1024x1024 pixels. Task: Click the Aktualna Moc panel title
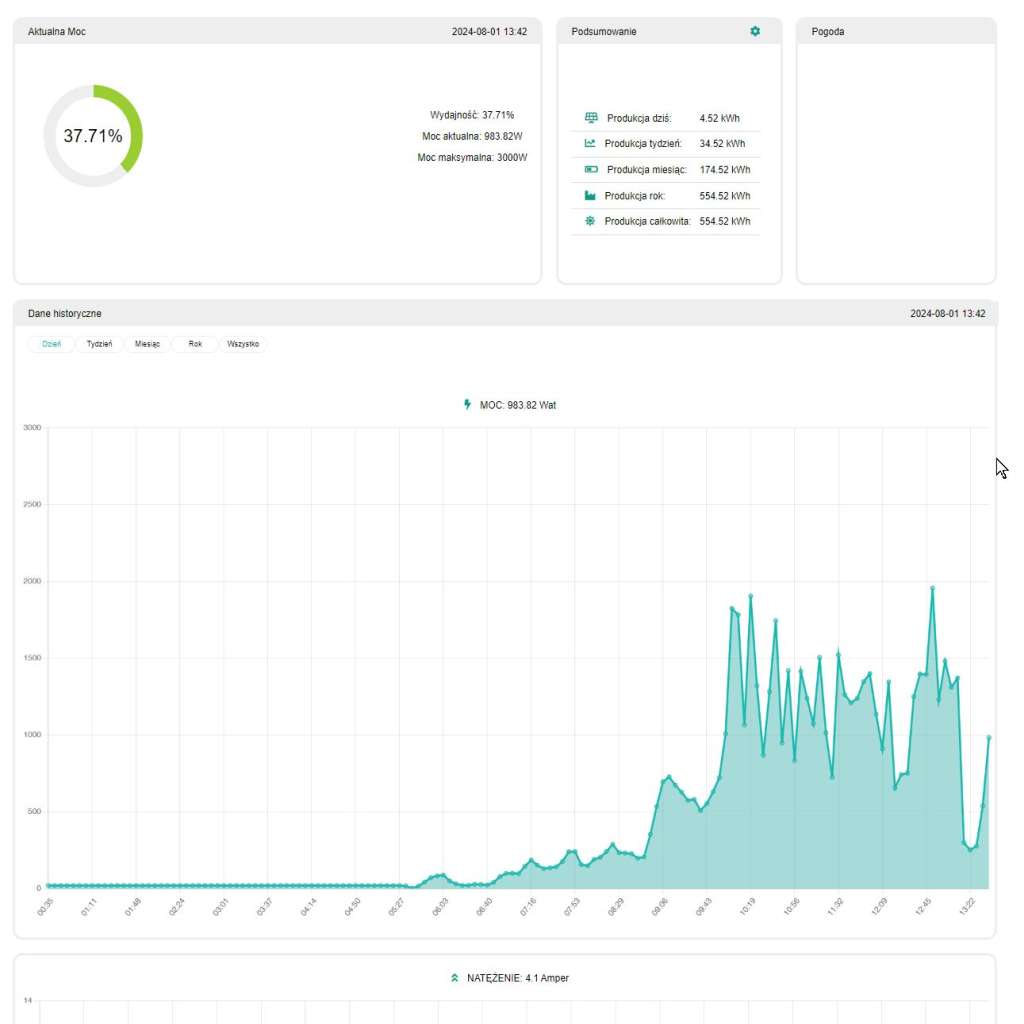(57, 32)
